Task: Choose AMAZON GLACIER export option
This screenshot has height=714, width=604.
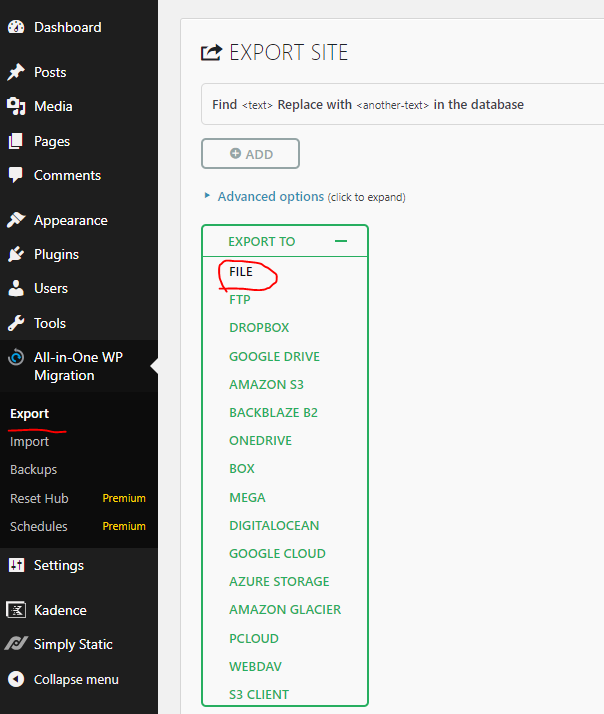Action: pos(285,609)
